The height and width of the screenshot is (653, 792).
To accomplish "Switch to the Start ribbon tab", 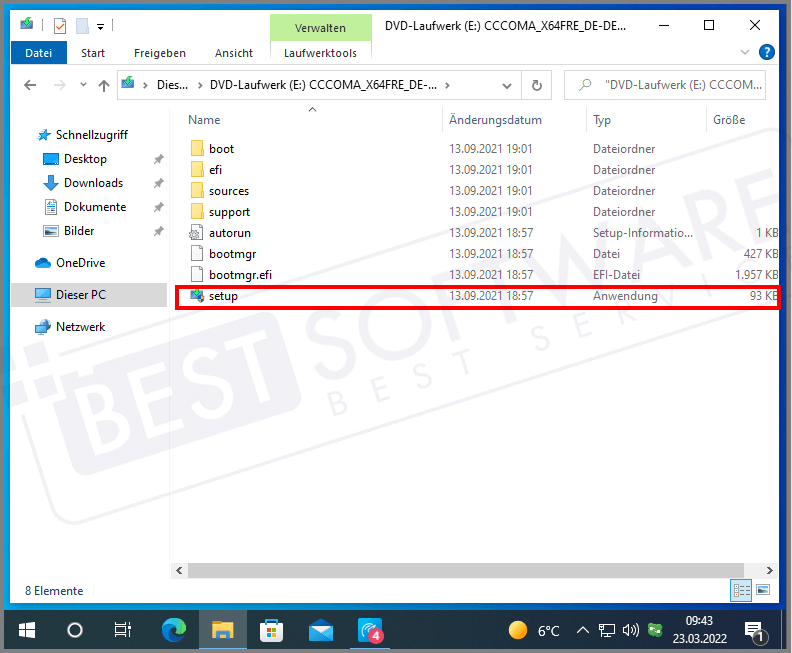I will click(x=93, y=53).
